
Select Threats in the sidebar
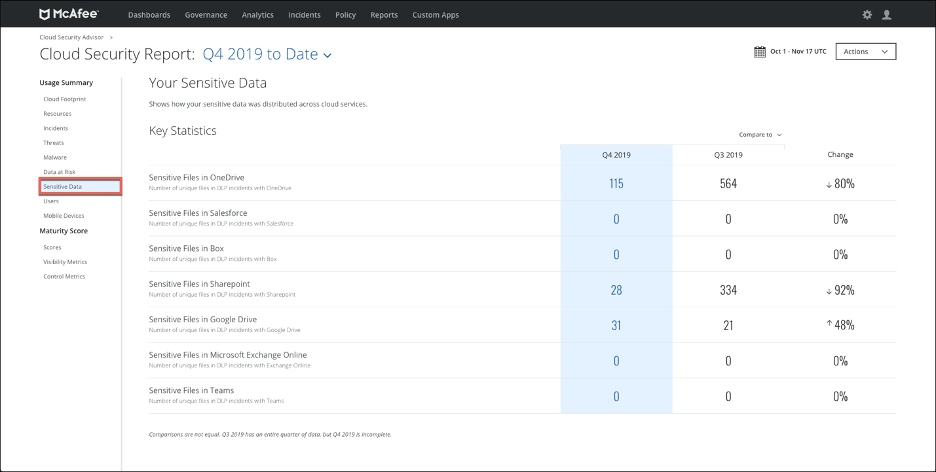click(54, 143)
